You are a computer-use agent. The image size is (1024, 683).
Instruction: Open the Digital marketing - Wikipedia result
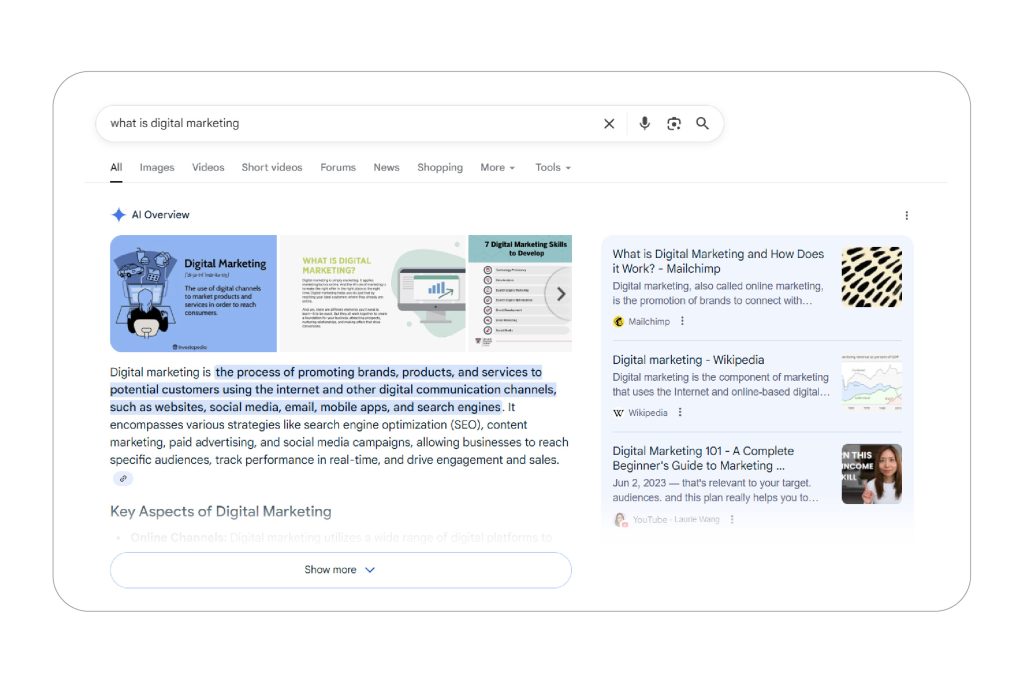click(688, 360)
